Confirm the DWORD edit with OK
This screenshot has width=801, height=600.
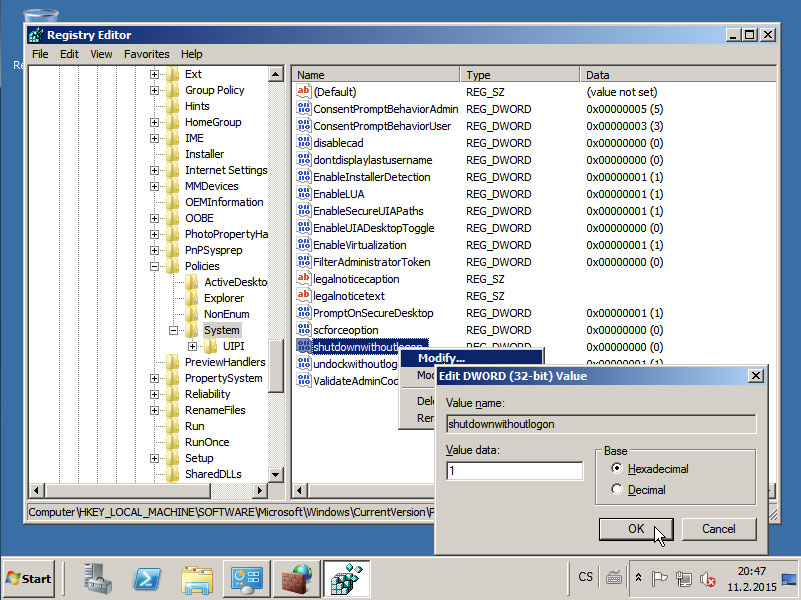(635, 529)
